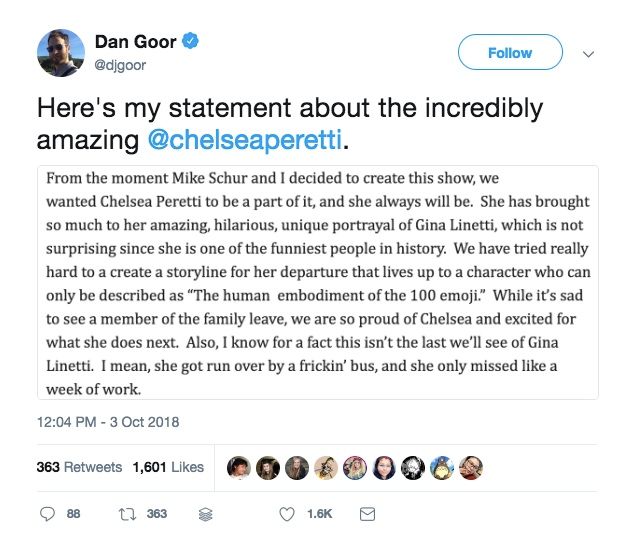Click the first liker avatar in row

tap(240, 466)
